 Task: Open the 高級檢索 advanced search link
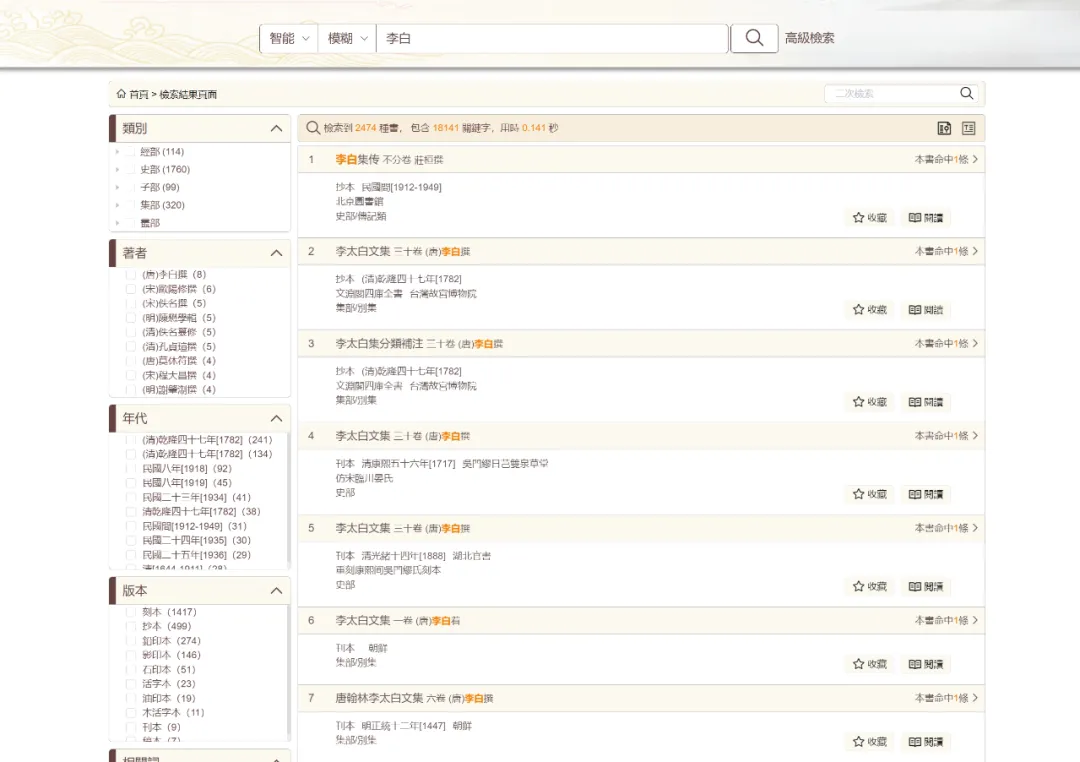point(809,38)
